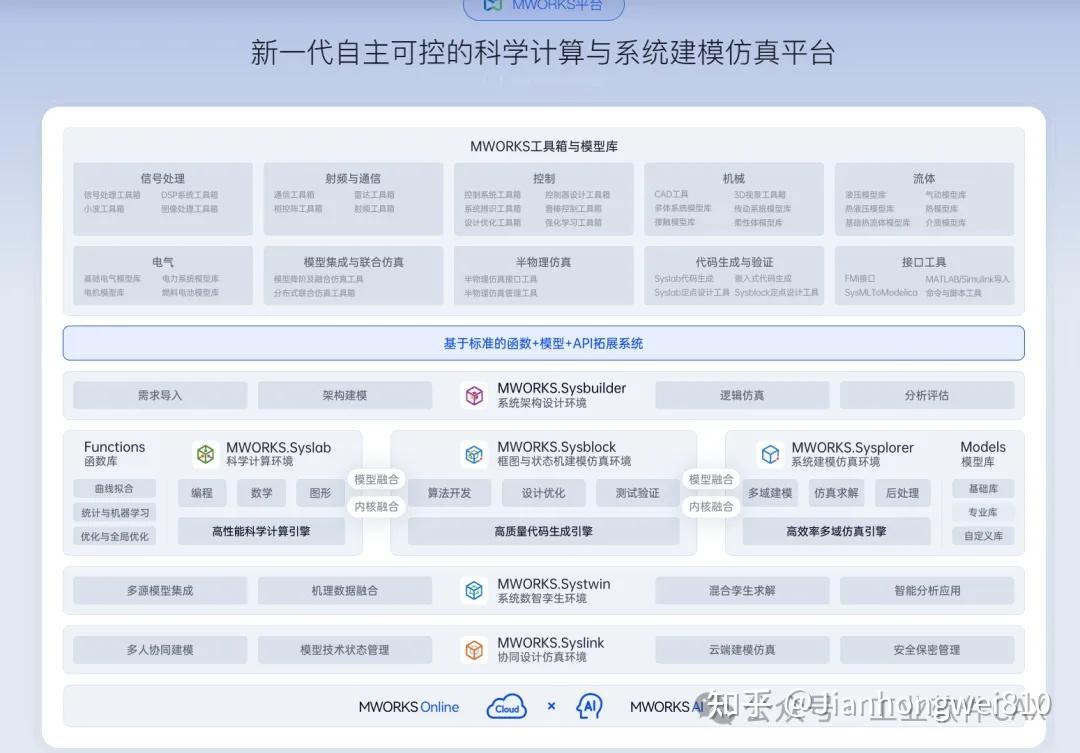
Task: Click the 仿真求解 box
Action: [836, 493]
